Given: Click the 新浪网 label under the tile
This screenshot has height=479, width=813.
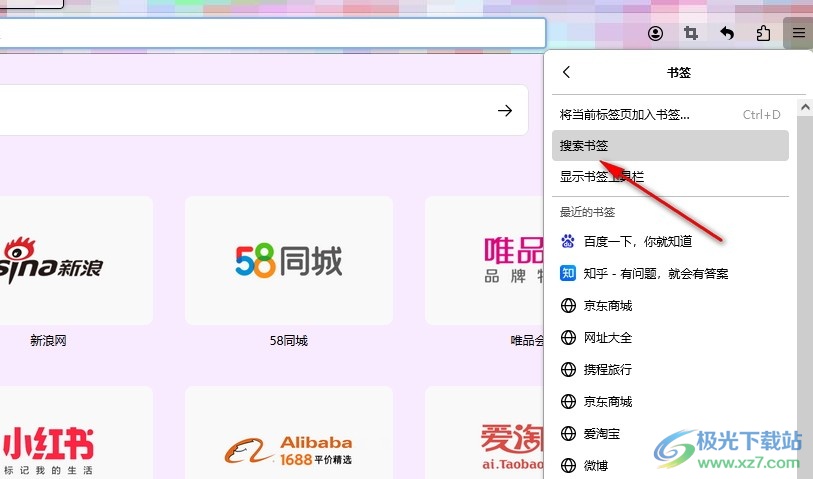Looking at the screenshot, I should point(48,341).
